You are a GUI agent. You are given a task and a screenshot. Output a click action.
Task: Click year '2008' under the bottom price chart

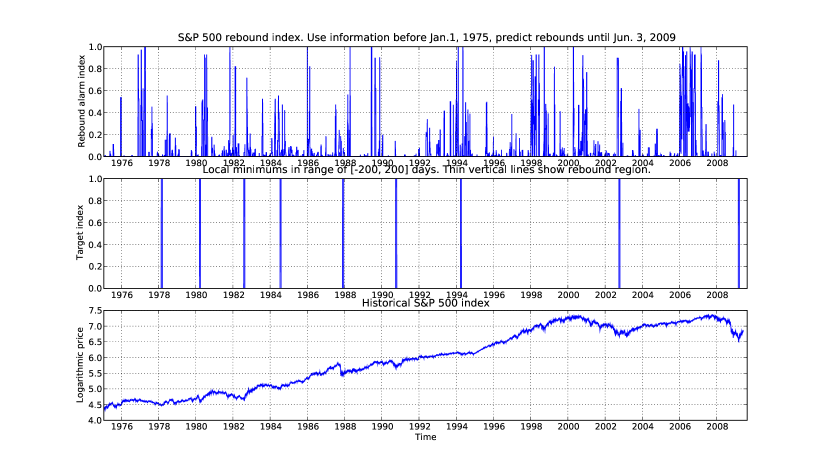coord(717,427)
